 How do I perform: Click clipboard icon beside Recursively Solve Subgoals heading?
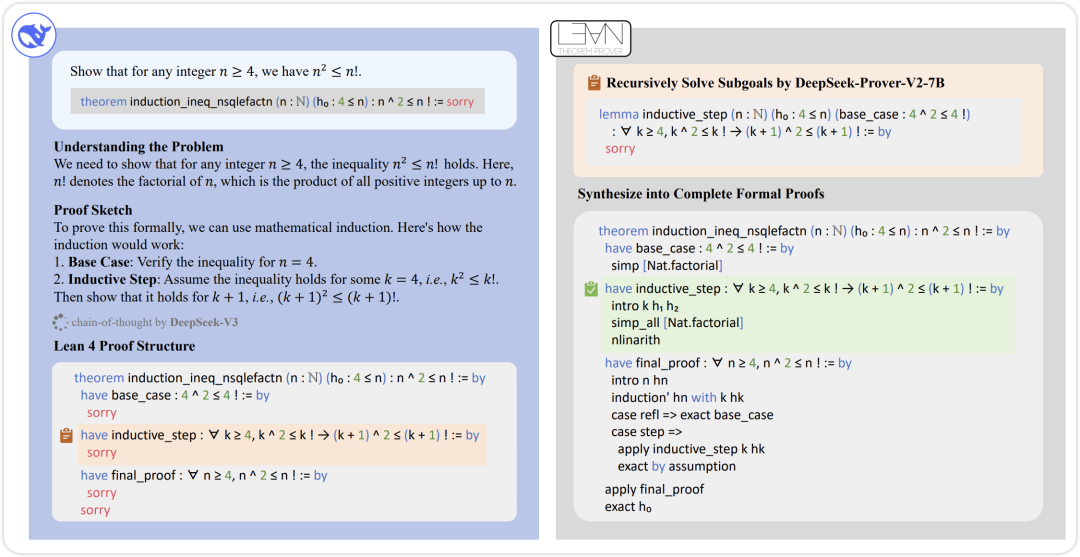[594, 83]
